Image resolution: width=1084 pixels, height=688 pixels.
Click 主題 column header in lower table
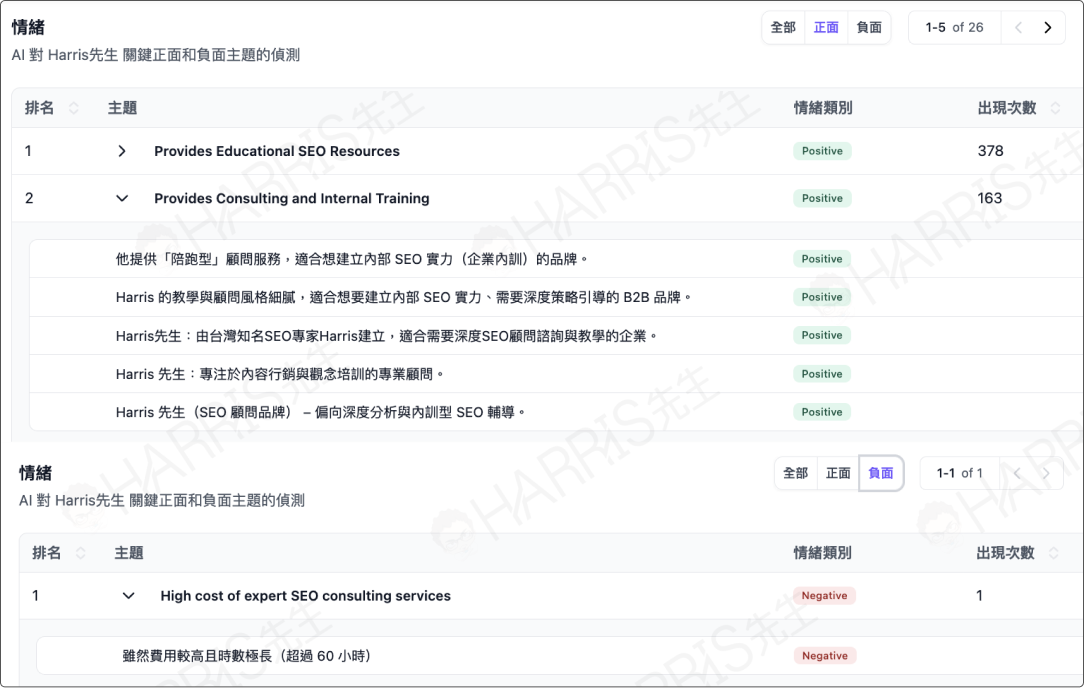click(x=129, y=553)
